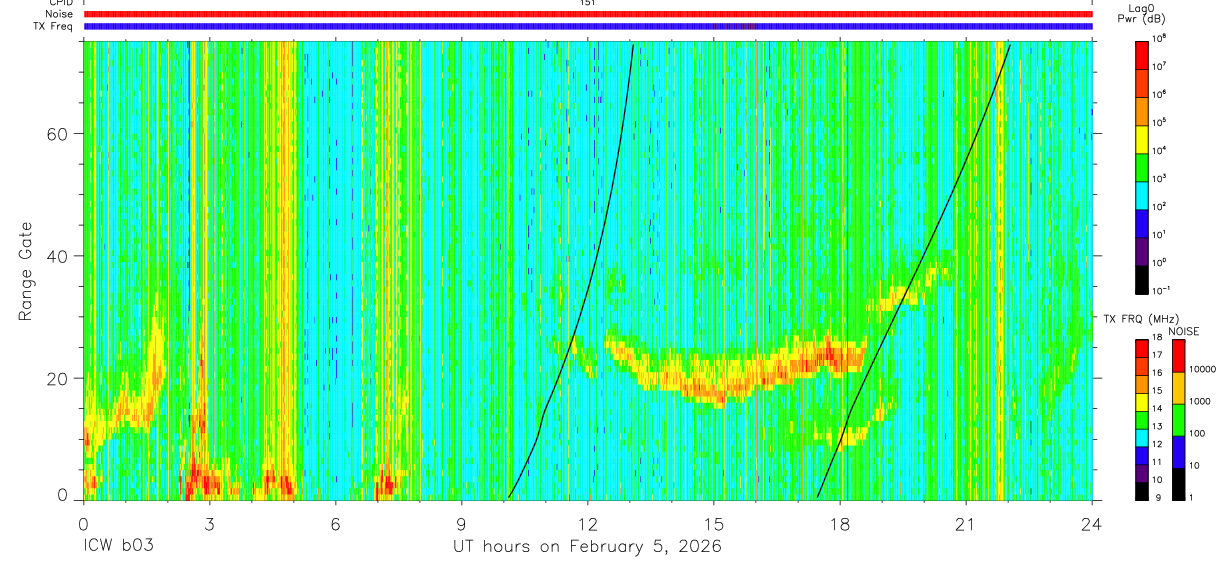The image size is (1228, 567).
Task: Click the TX FRQ (MHz) legend title
Action: [1143, 319]
